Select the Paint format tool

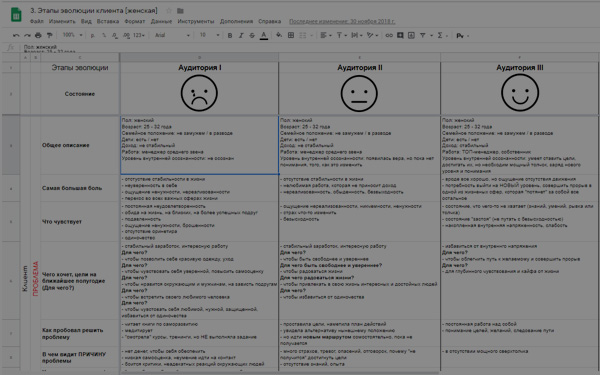coord(49,35)
